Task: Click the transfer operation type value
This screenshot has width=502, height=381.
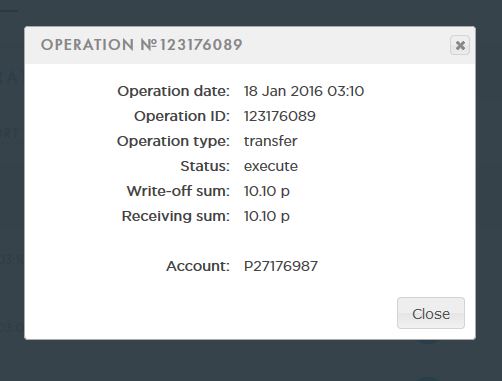Action: click(270, 141)
